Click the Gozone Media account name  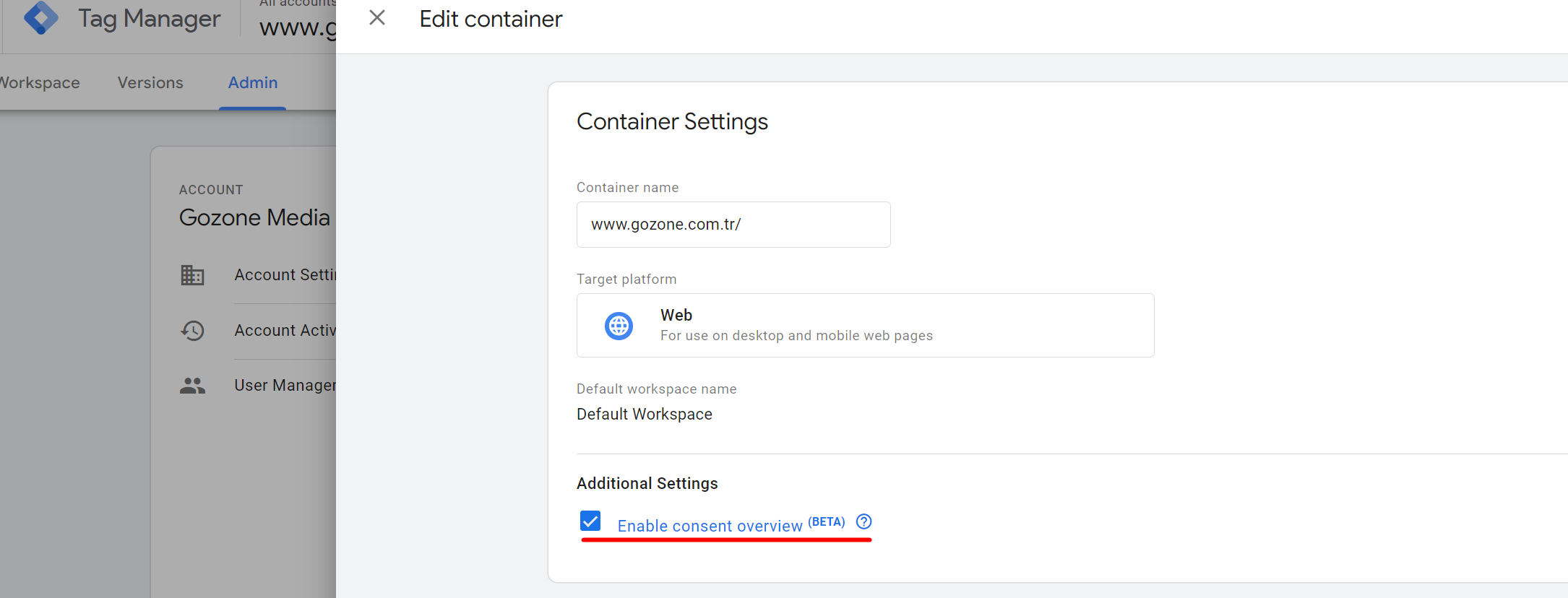coord(254,217)
